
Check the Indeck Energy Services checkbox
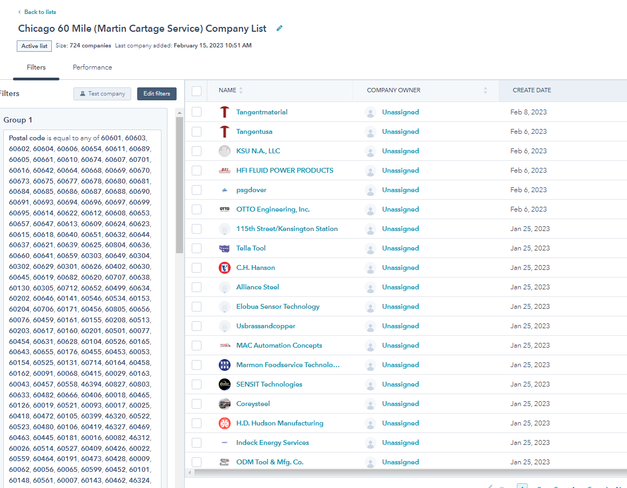coord(196,443)
